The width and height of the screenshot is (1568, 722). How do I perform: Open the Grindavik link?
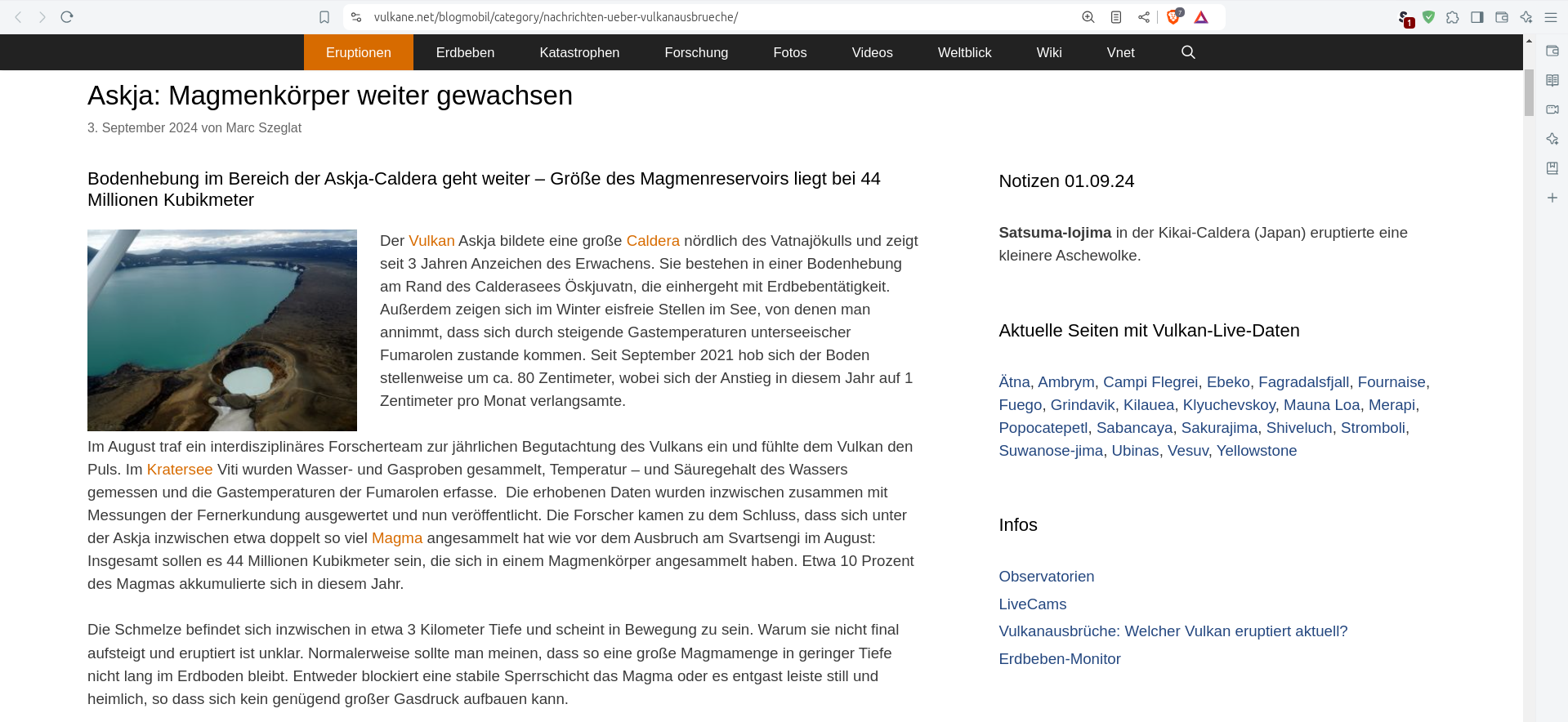(1083, 405)
